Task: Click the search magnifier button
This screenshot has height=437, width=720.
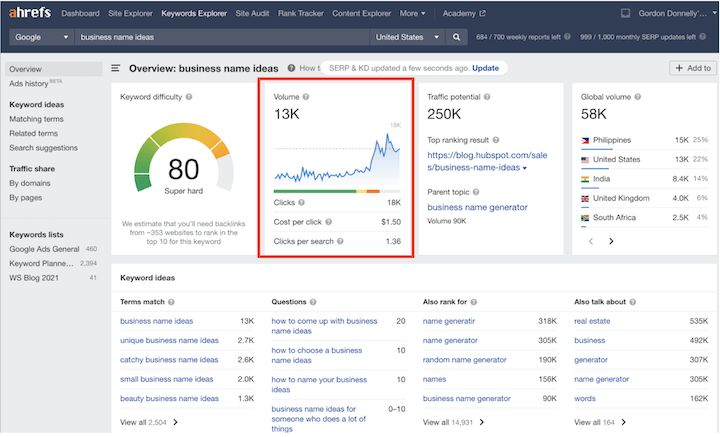Action: [x=456, y=37]
